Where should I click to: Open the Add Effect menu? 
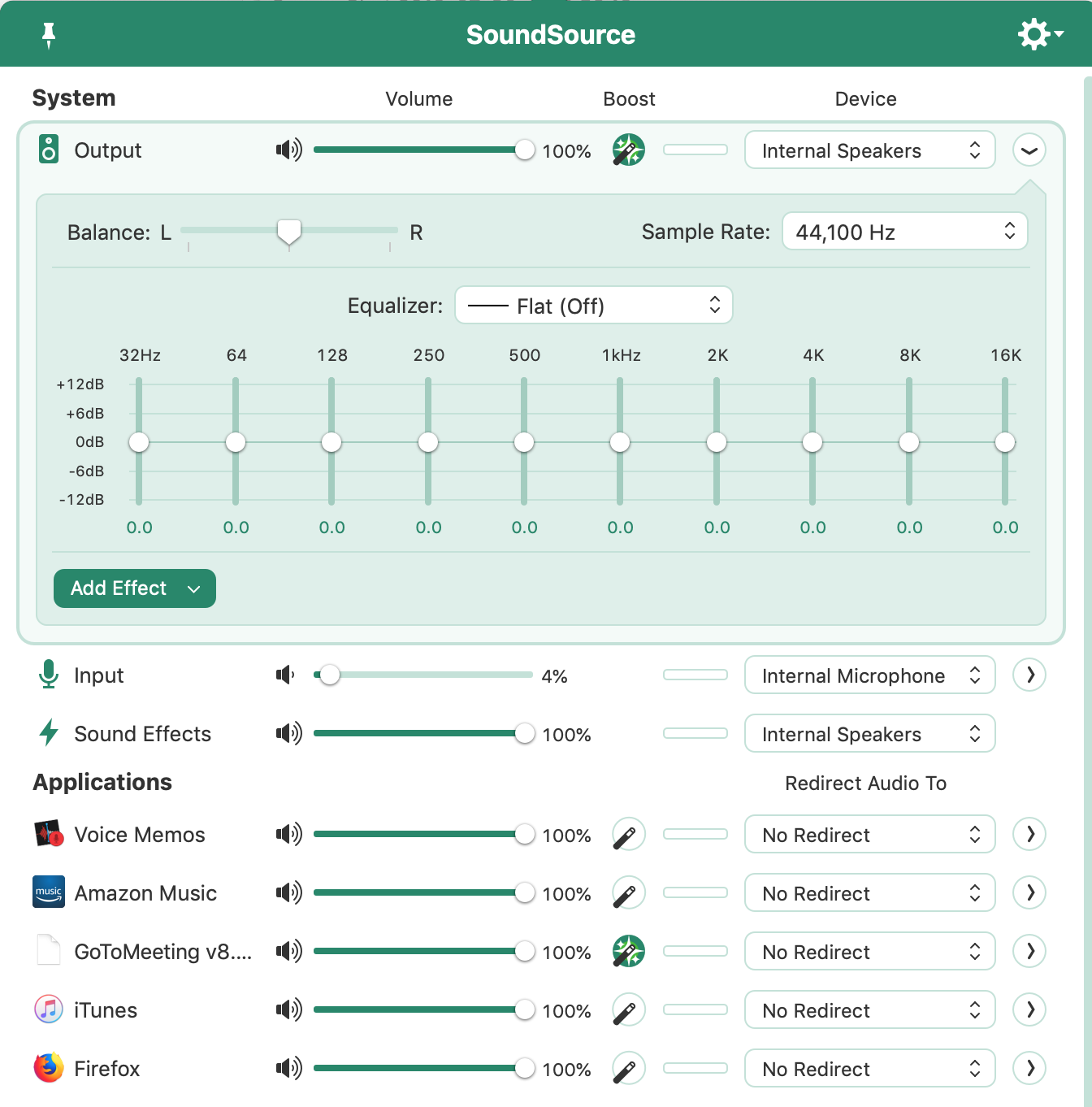(135, 588)
